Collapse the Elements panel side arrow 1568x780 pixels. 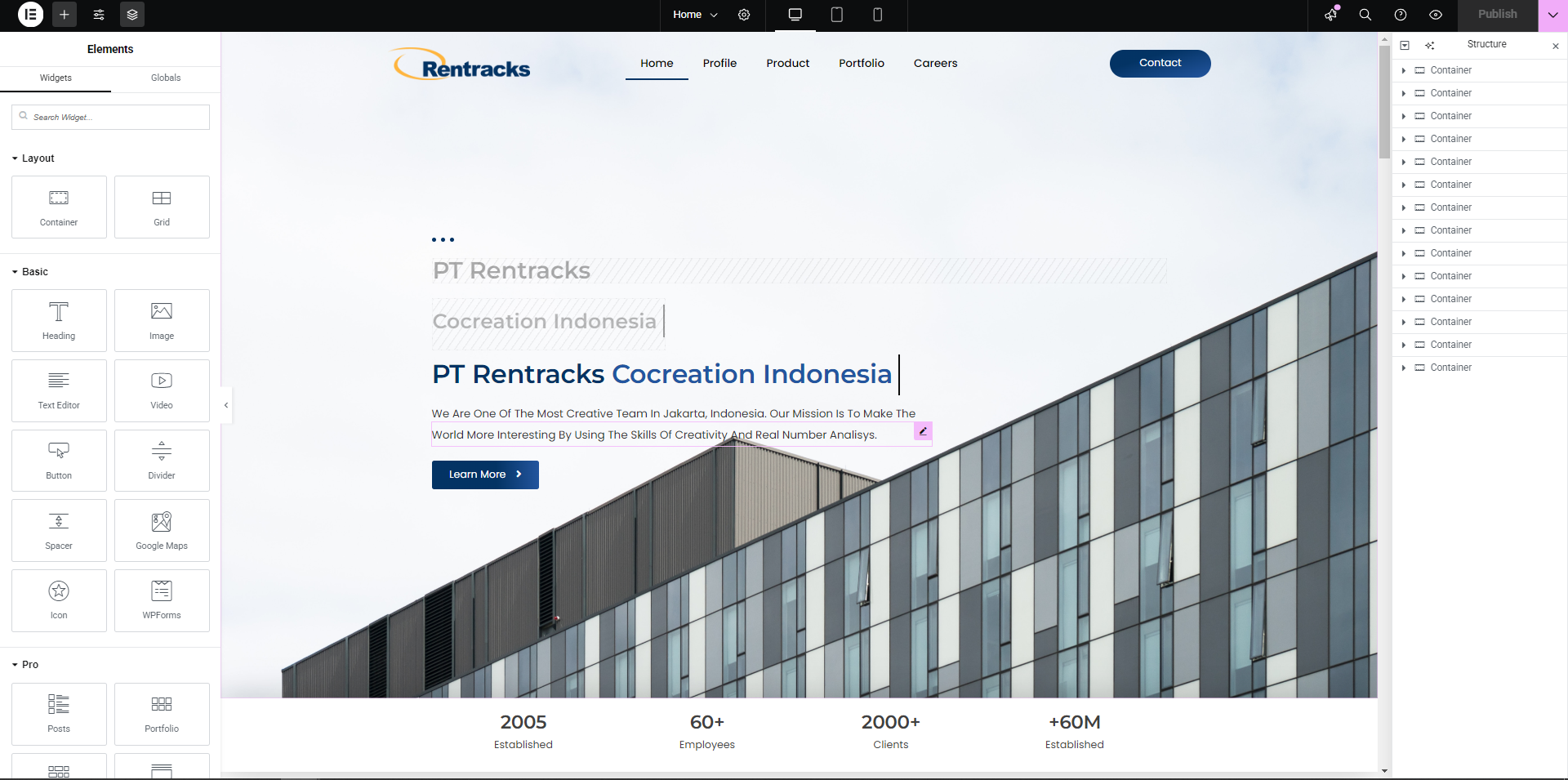click(x=226, y=405)
